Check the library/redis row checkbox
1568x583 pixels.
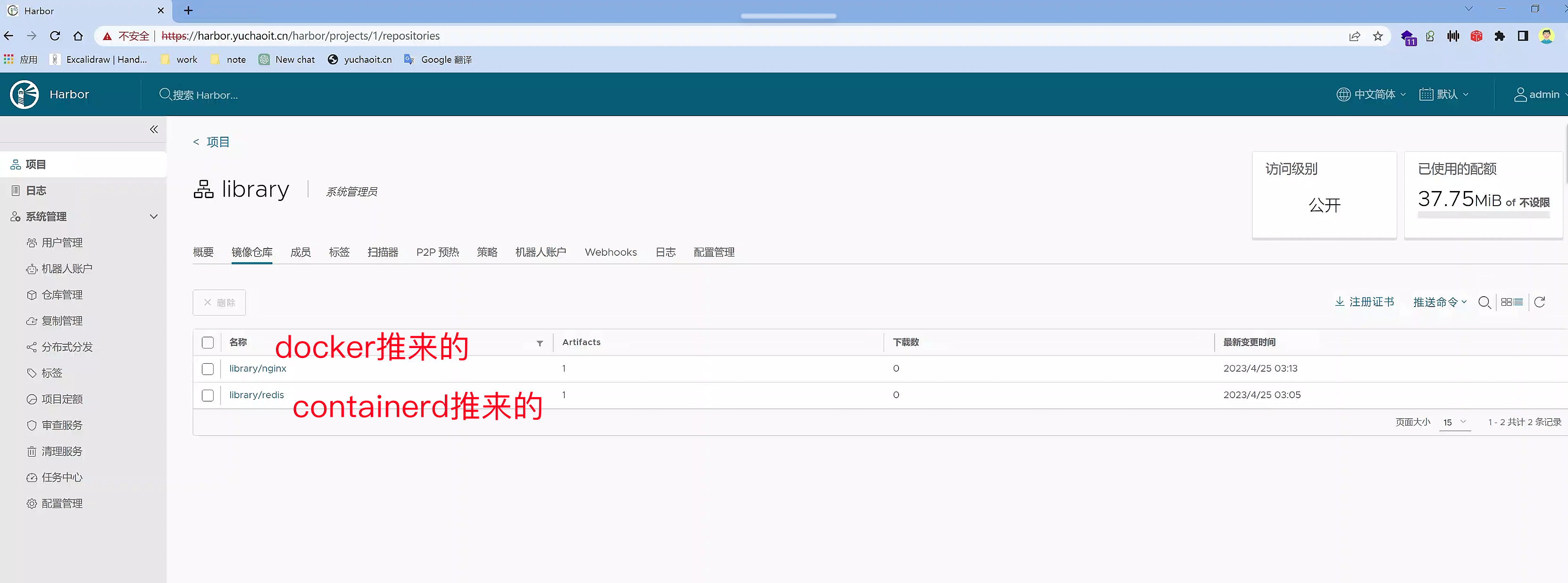[x=208, y=395]
